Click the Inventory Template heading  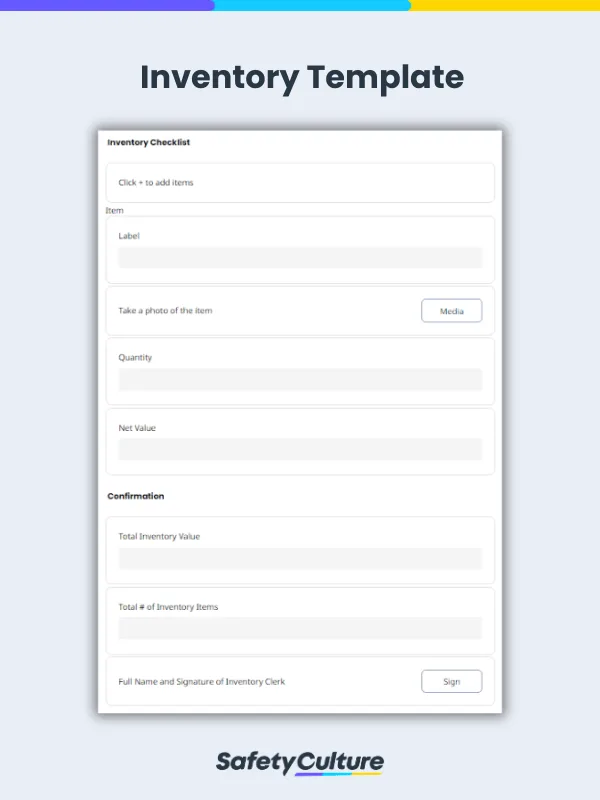[301, 77]
